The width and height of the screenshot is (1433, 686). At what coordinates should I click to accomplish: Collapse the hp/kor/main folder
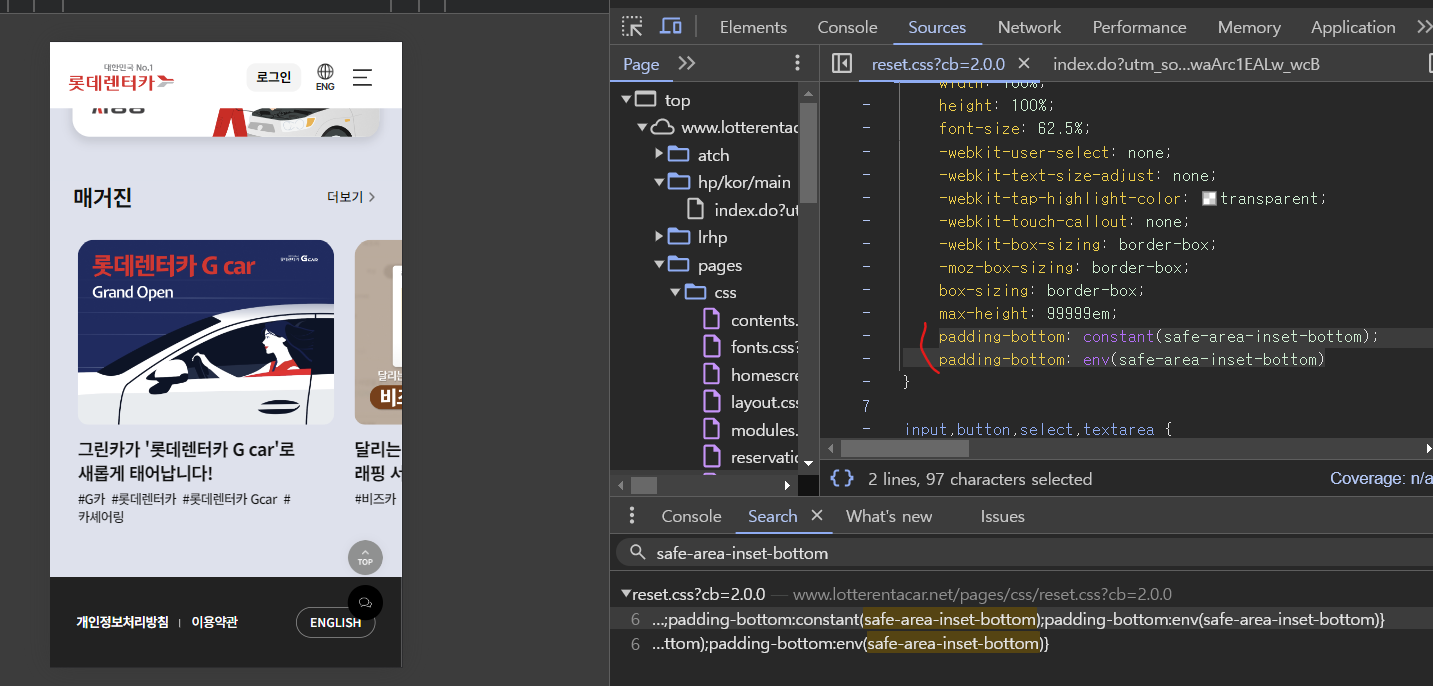pyautogui.click(x=659, y=182)
